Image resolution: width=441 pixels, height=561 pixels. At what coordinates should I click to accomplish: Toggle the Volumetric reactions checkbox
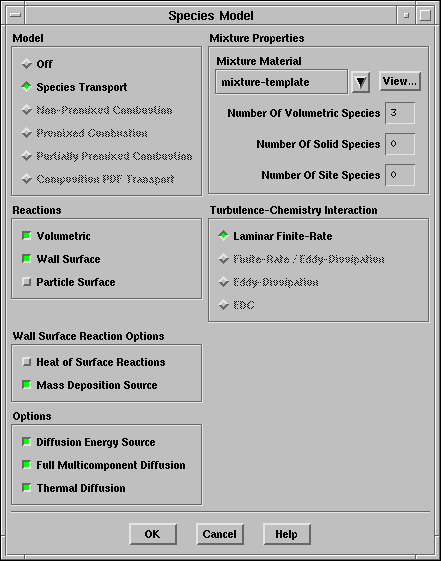(26, 236)
